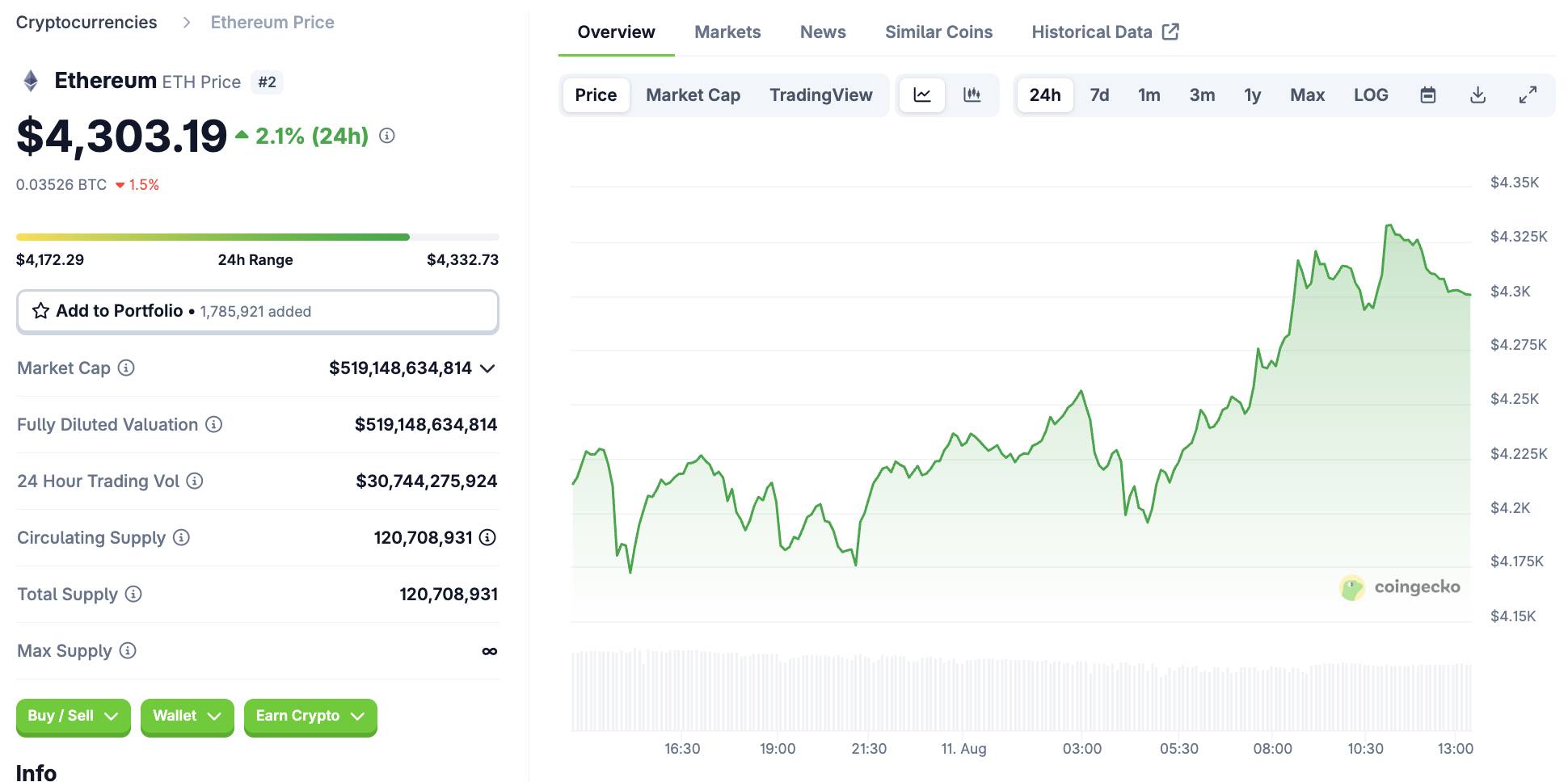Click the external link icon beside Historical Data
1568x782 pixels.
[x=1170, y=32]
